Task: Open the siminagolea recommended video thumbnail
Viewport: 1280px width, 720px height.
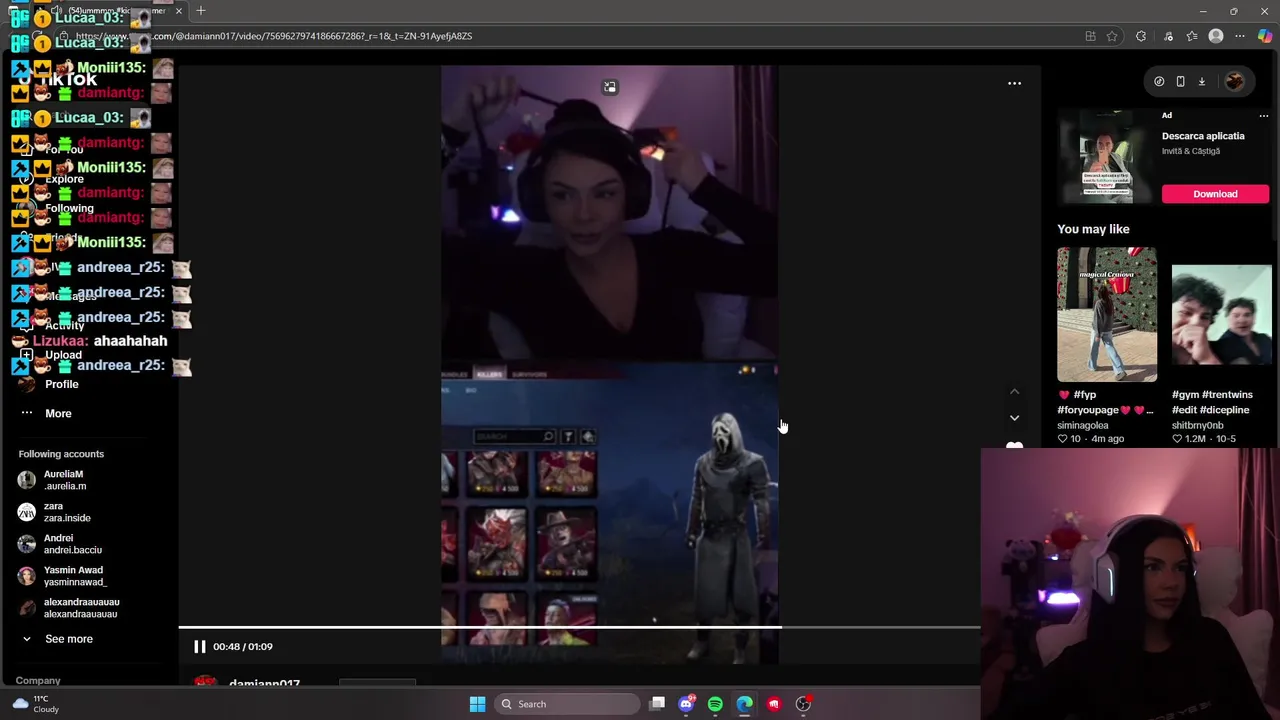Action: [1107, 315]
